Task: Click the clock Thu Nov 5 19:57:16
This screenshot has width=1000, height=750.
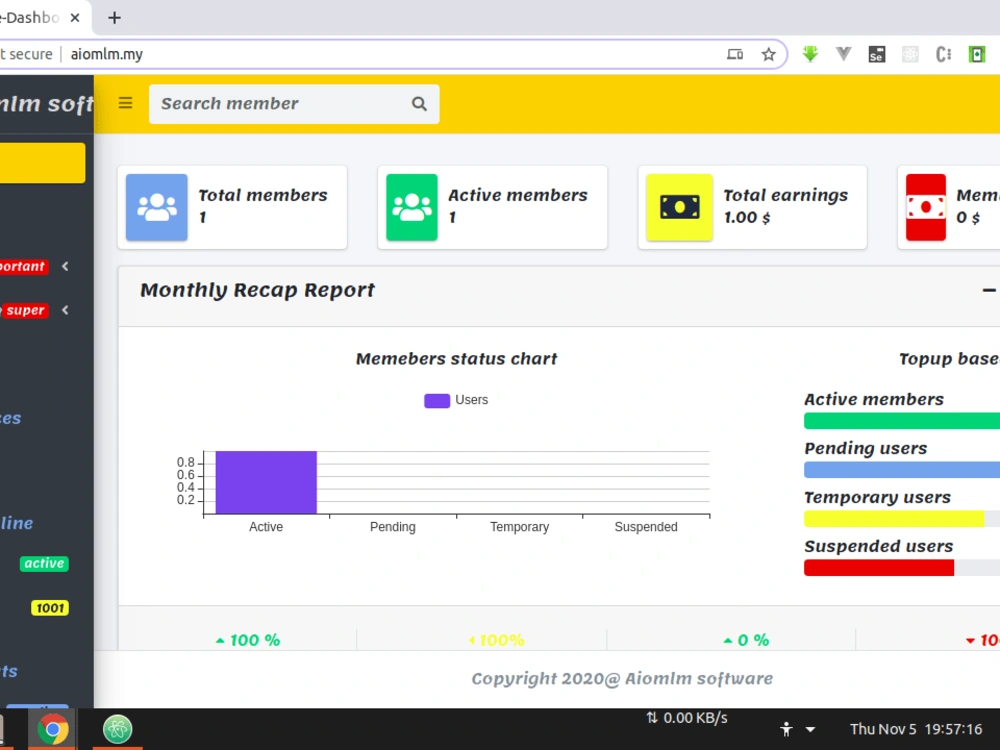Action: pos(916,729)
